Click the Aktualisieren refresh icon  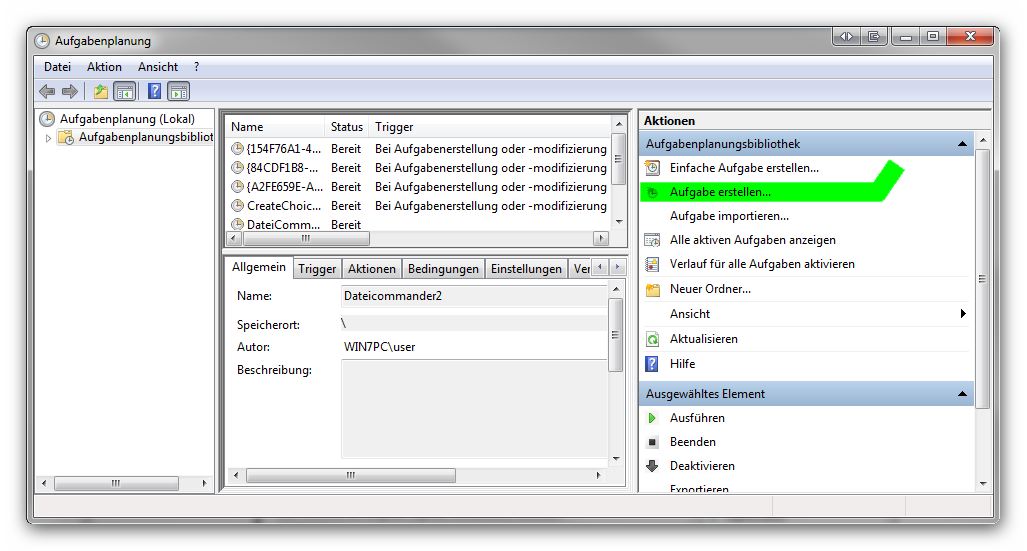pyautogui.click(x=652, y=339)
